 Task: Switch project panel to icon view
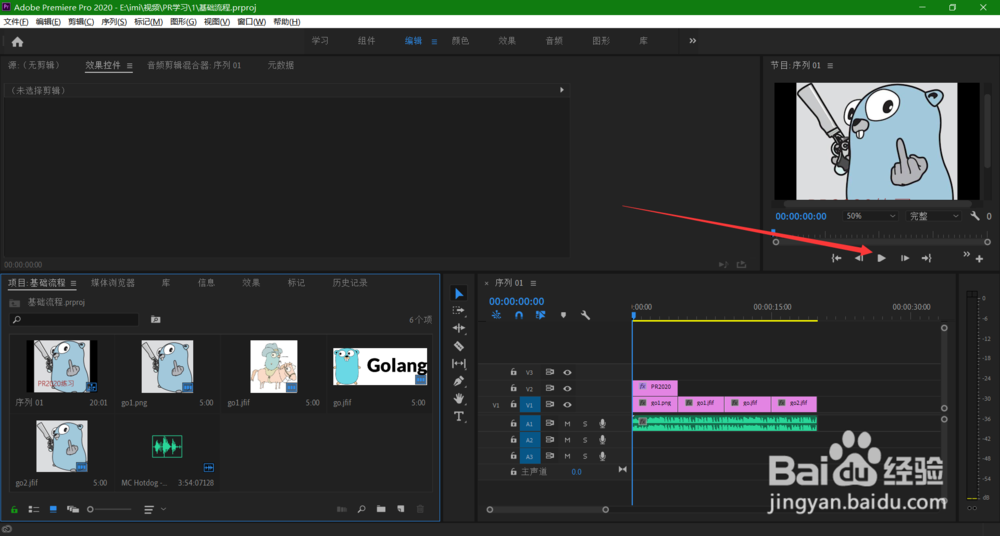point(53,509)
